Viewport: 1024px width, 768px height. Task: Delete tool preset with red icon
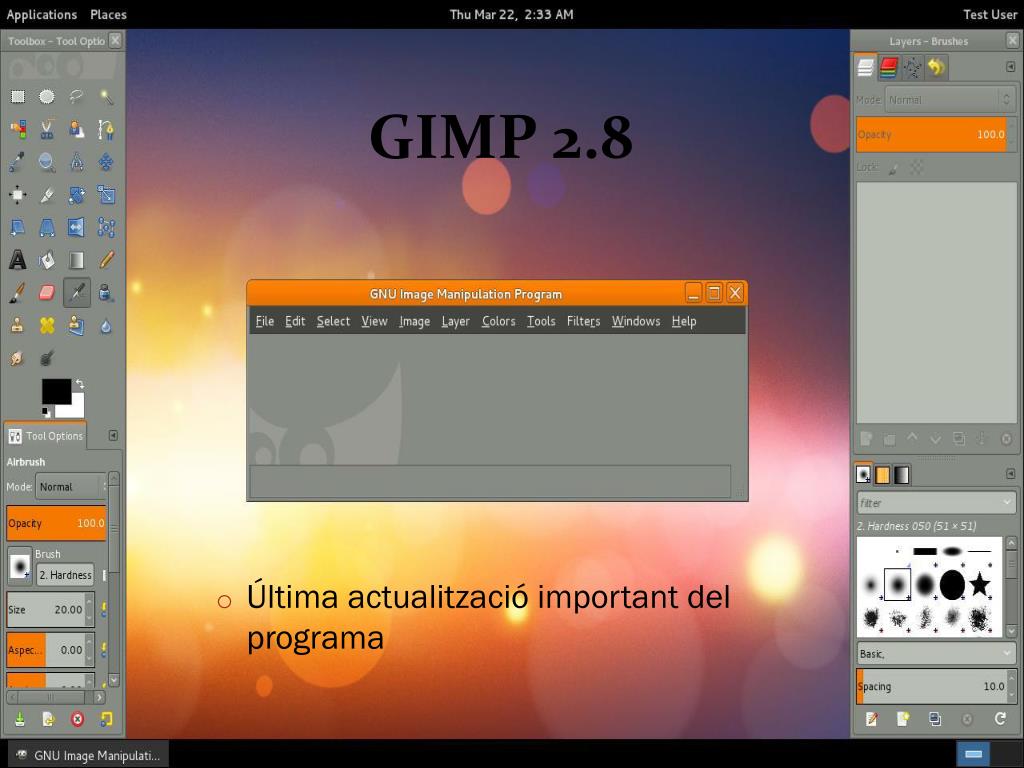click(77, 719)
